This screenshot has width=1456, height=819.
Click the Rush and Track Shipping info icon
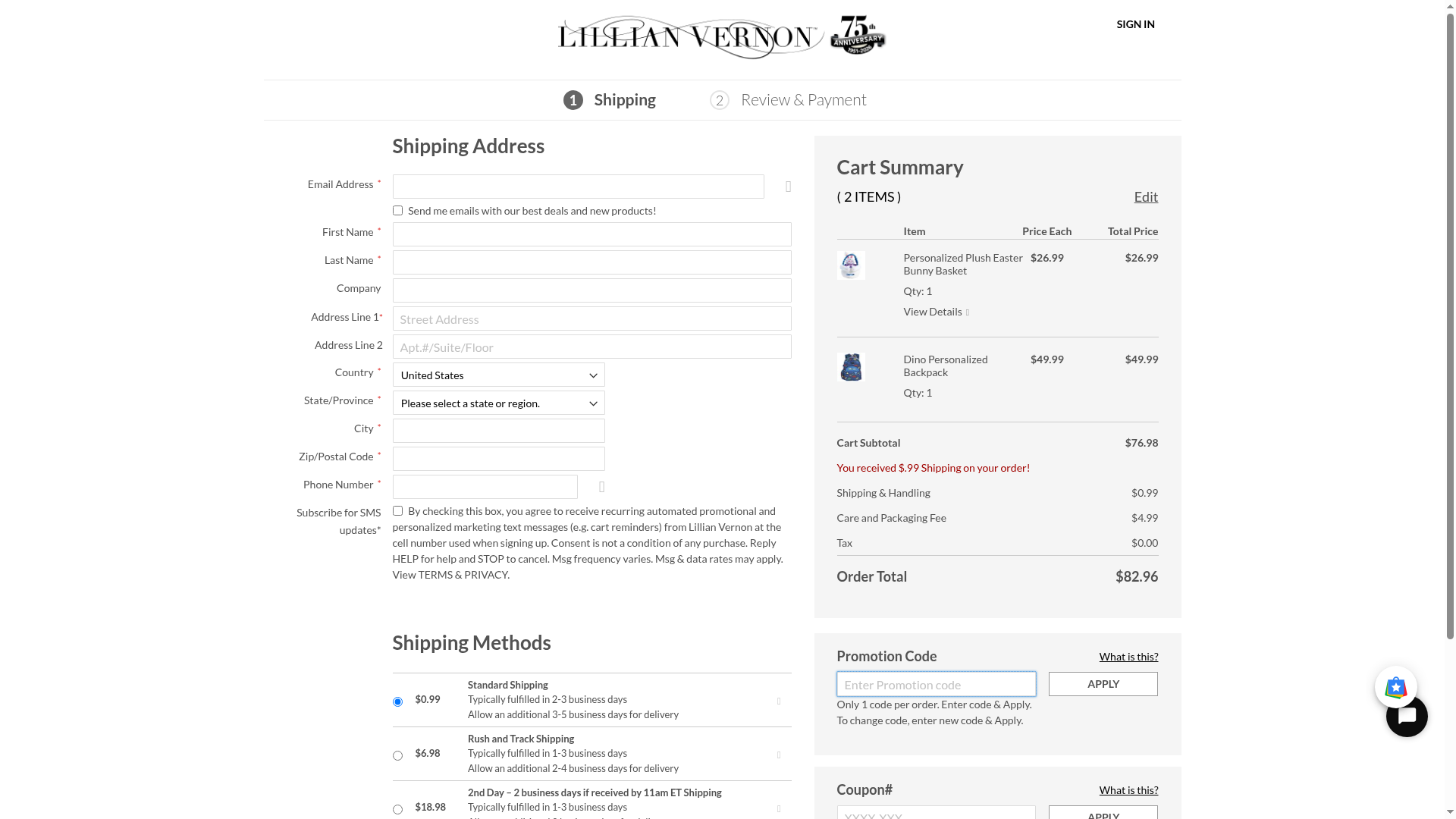[x=779, y=755]
